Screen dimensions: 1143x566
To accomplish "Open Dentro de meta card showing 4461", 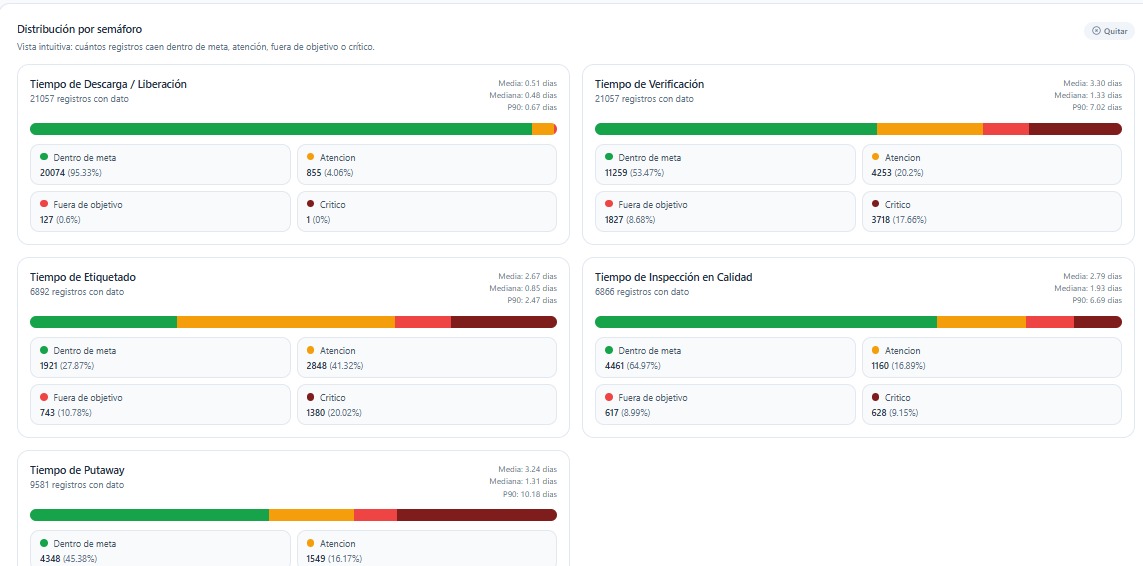I will [725, 357].
